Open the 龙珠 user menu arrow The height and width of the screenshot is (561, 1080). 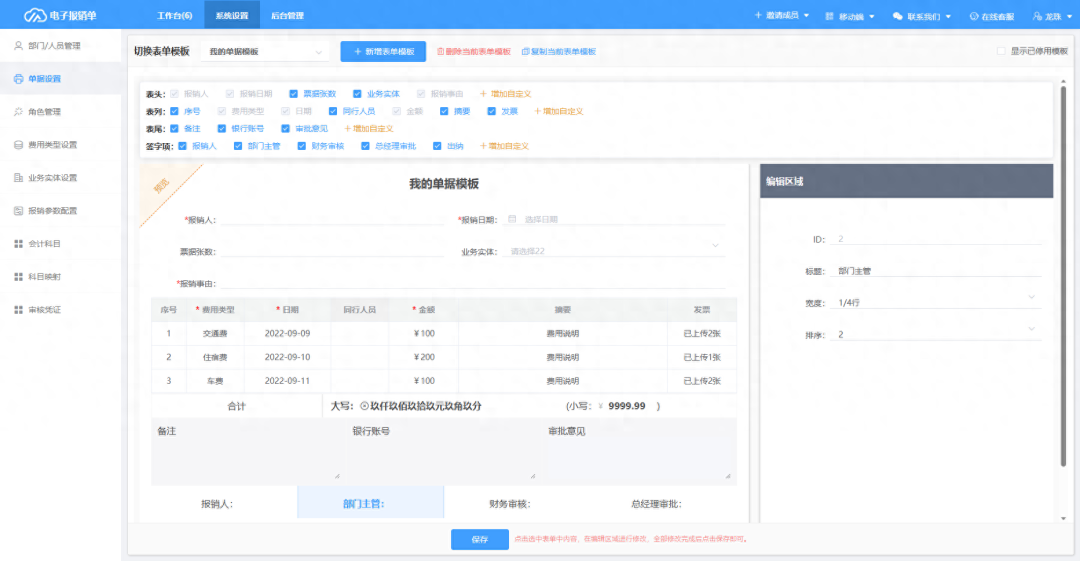(1069, 17)
